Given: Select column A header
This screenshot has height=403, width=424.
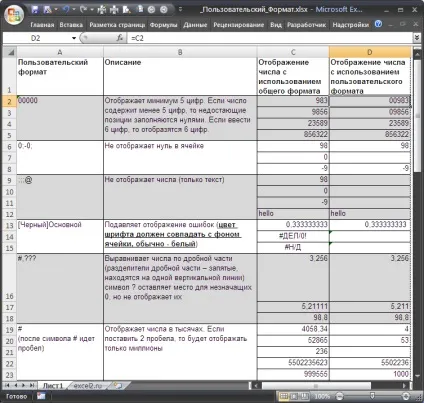Looking at the screenshot, I should tap(60, 52).
